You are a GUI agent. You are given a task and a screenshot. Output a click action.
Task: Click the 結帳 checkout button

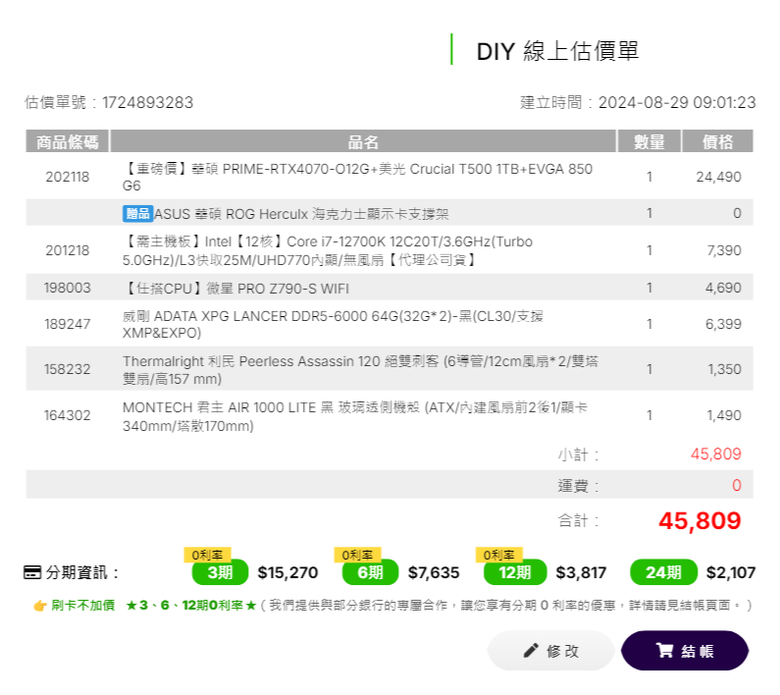point(684,650)
